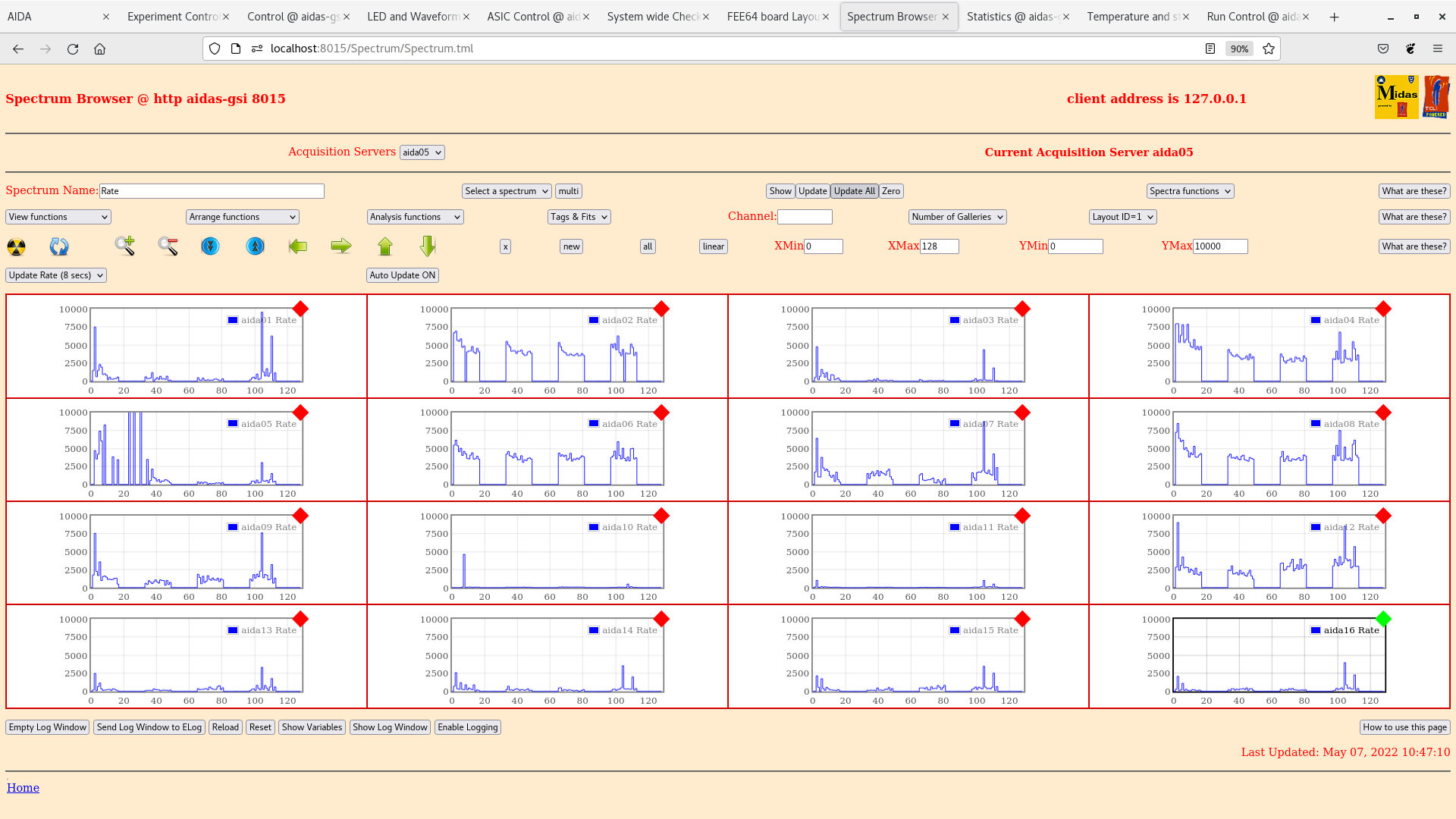Open the Home link
1456x819 pixels.
pos(23,788)
